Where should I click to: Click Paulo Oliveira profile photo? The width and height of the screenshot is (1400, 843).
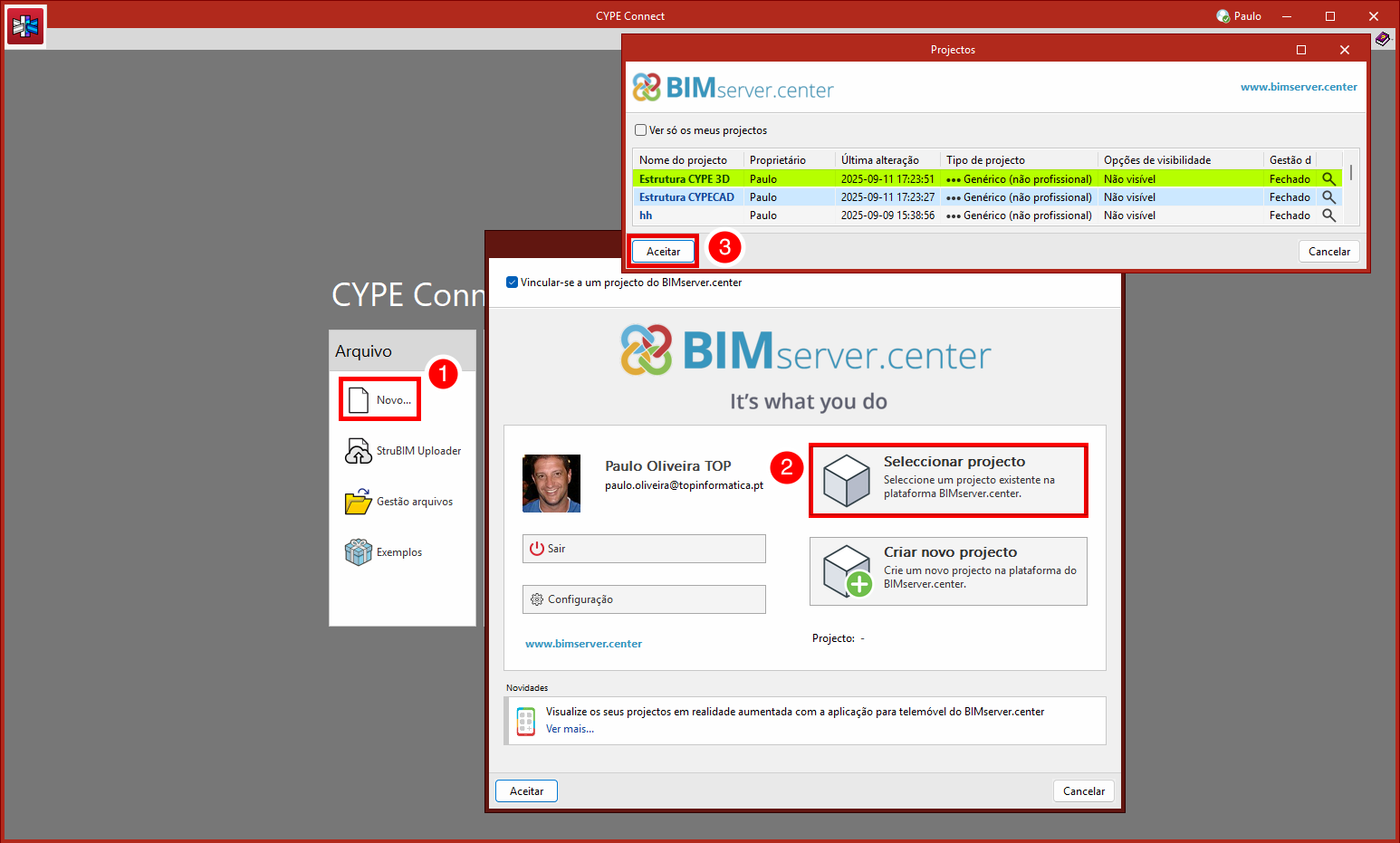pyautogui.click(x=551, y=484)
